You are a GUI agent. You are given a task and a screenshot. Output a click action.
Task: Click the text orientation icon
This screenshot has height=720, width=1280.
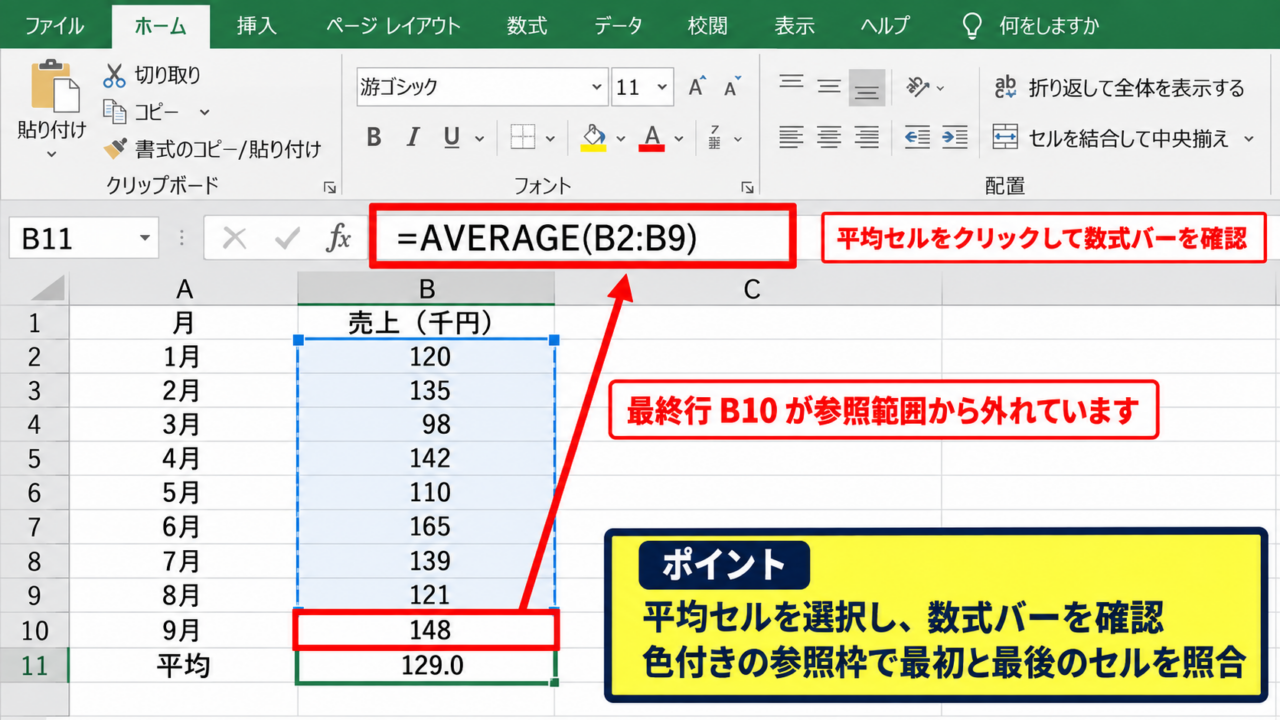918,87
